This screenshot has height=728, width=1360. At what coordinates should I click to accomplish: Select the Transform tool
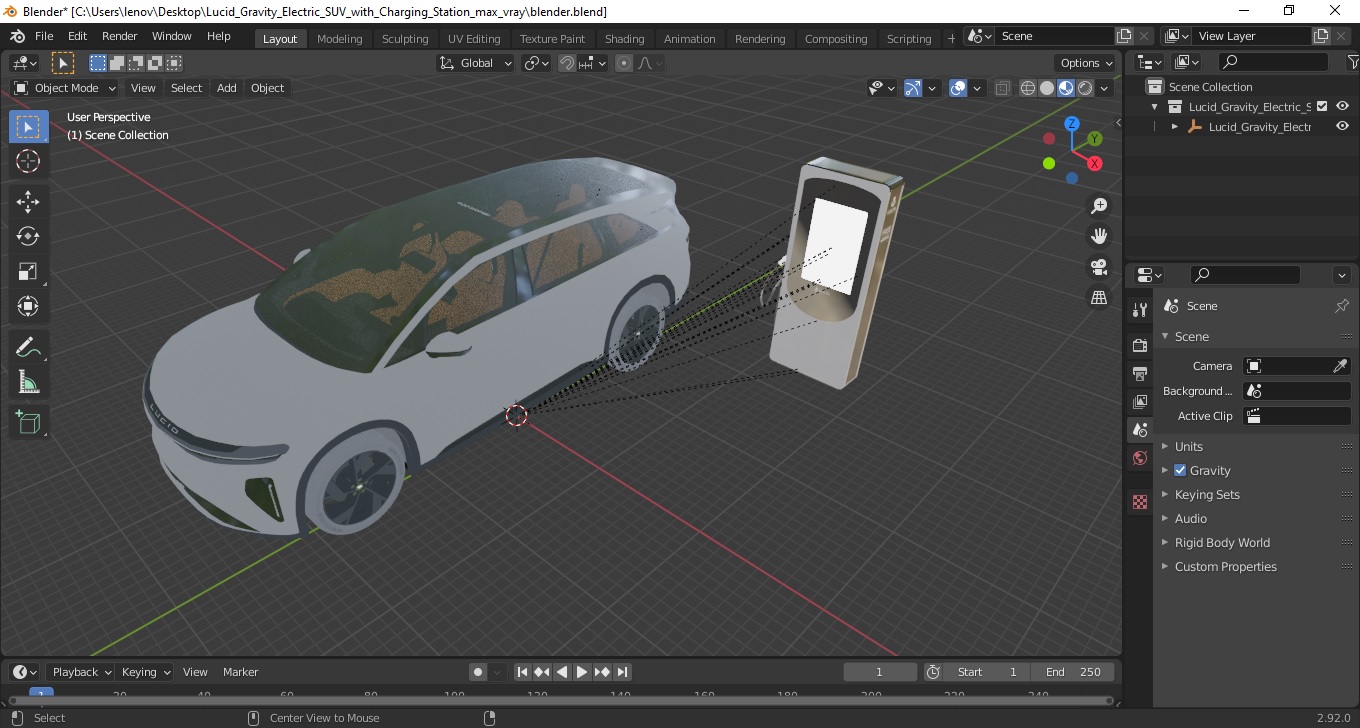28,306
